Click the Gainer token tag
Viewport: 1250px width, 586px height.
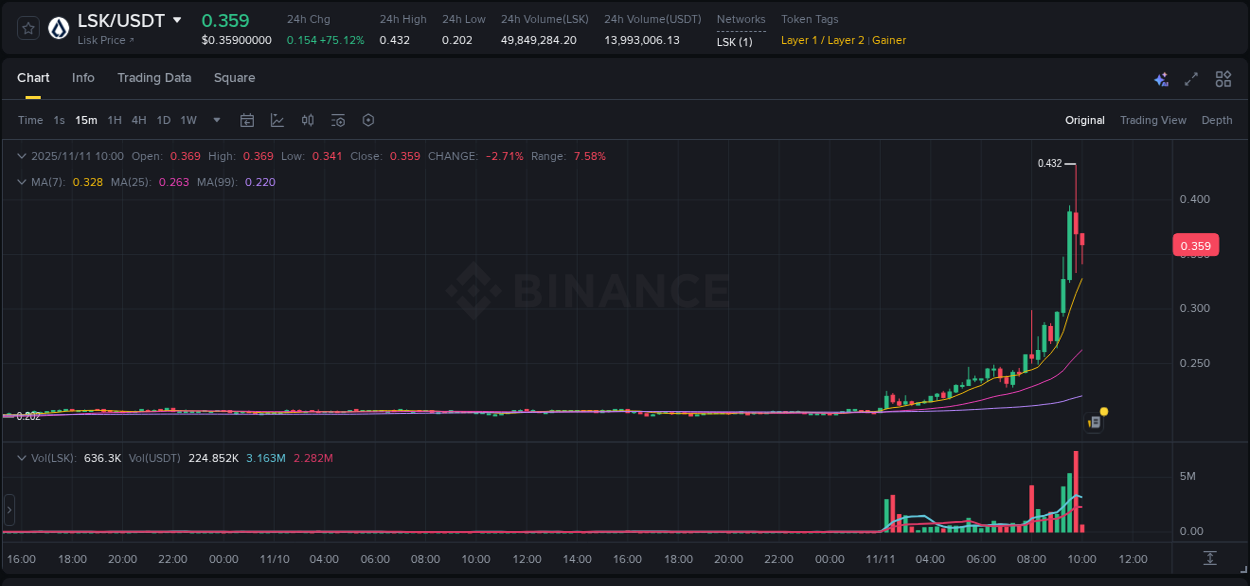(889, 40)
